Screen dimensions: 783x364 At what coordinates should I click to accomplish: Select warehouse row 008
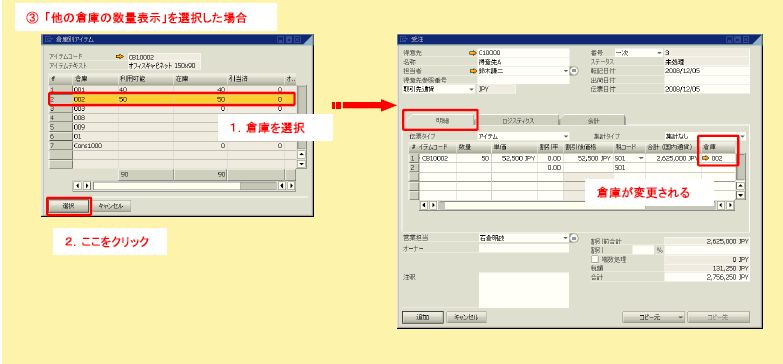pyautogui.click(x=172, y=118)
